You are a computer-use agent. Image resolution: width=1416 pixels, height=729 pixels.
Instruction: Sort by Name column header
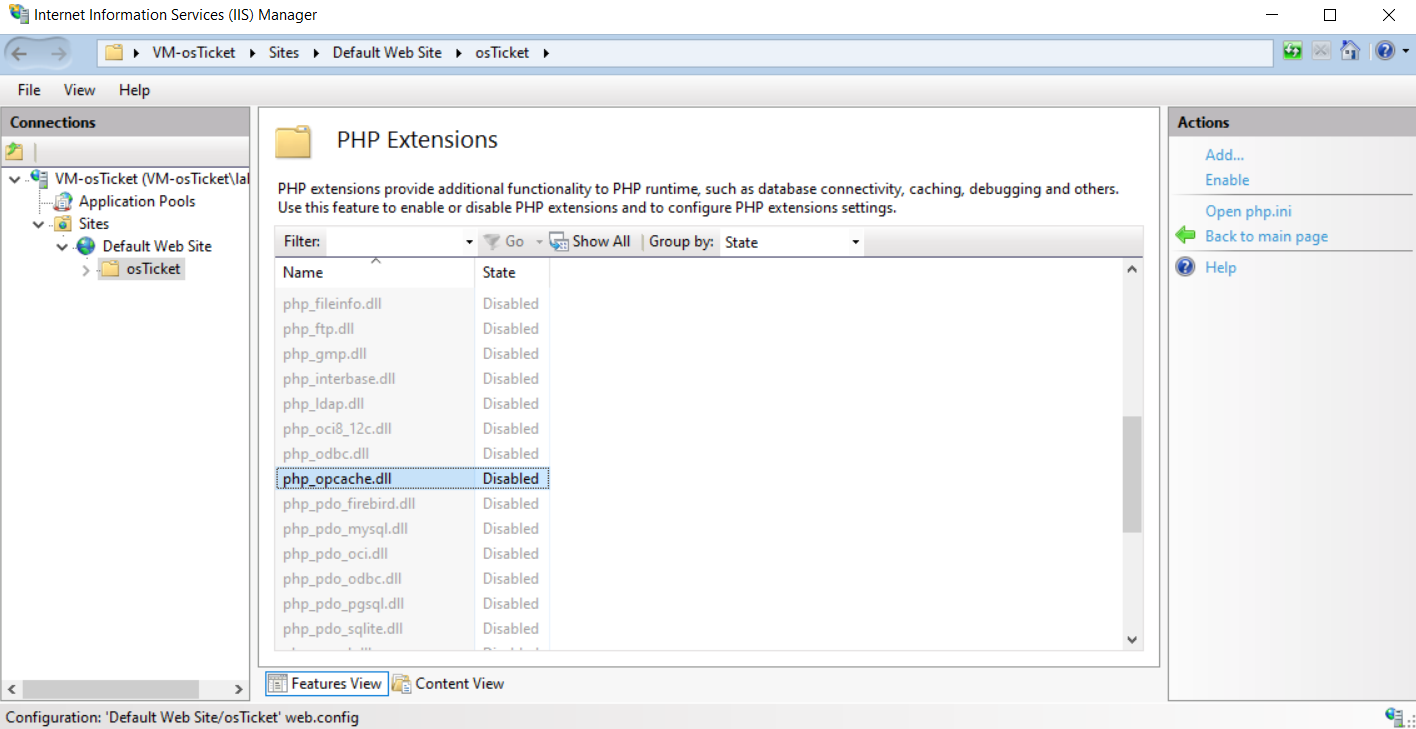point(375,272)
